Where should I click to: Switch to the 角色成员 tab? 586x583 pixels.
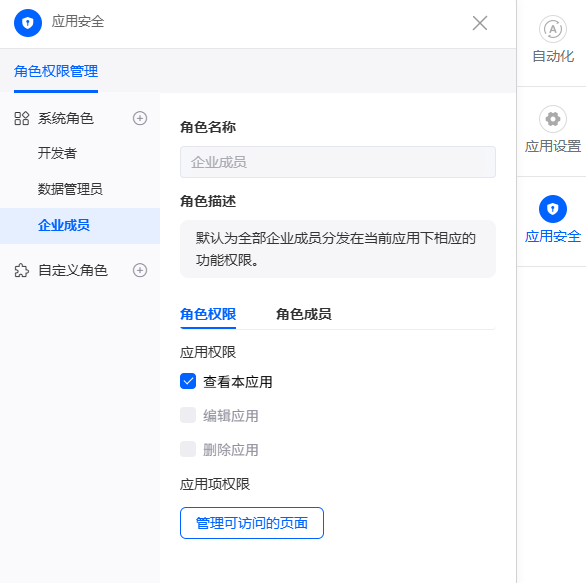pos(303,314)
